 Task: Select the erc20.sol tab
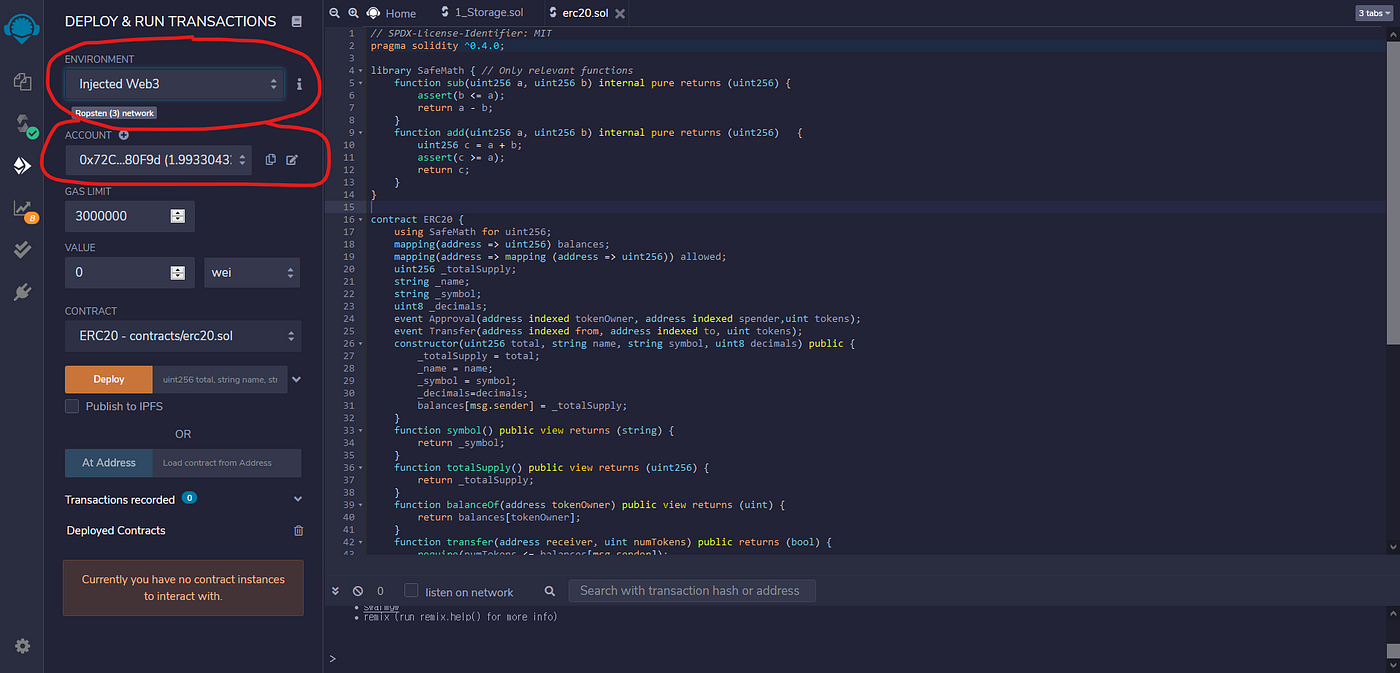tap(584, 13)
